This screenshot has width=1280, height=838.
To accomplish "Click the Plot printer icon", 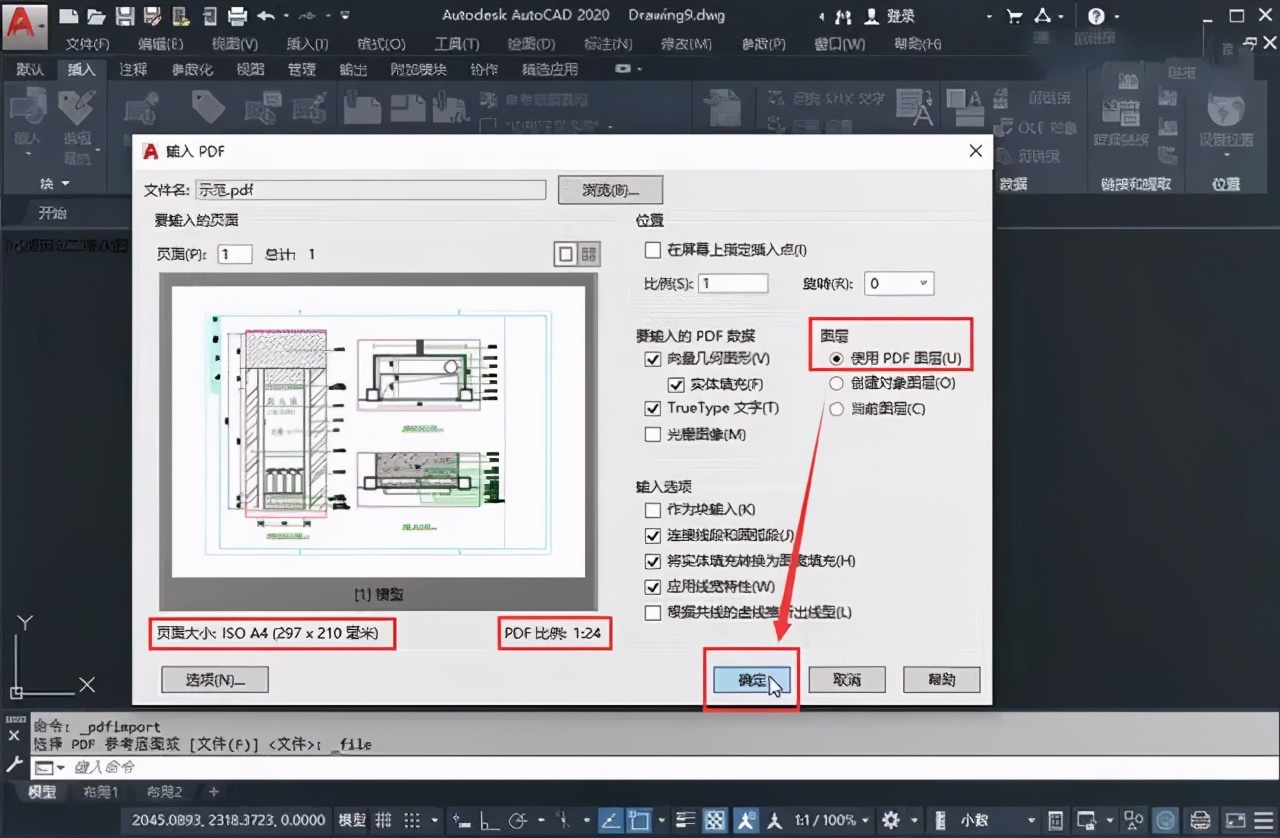I will pos(237,16).
